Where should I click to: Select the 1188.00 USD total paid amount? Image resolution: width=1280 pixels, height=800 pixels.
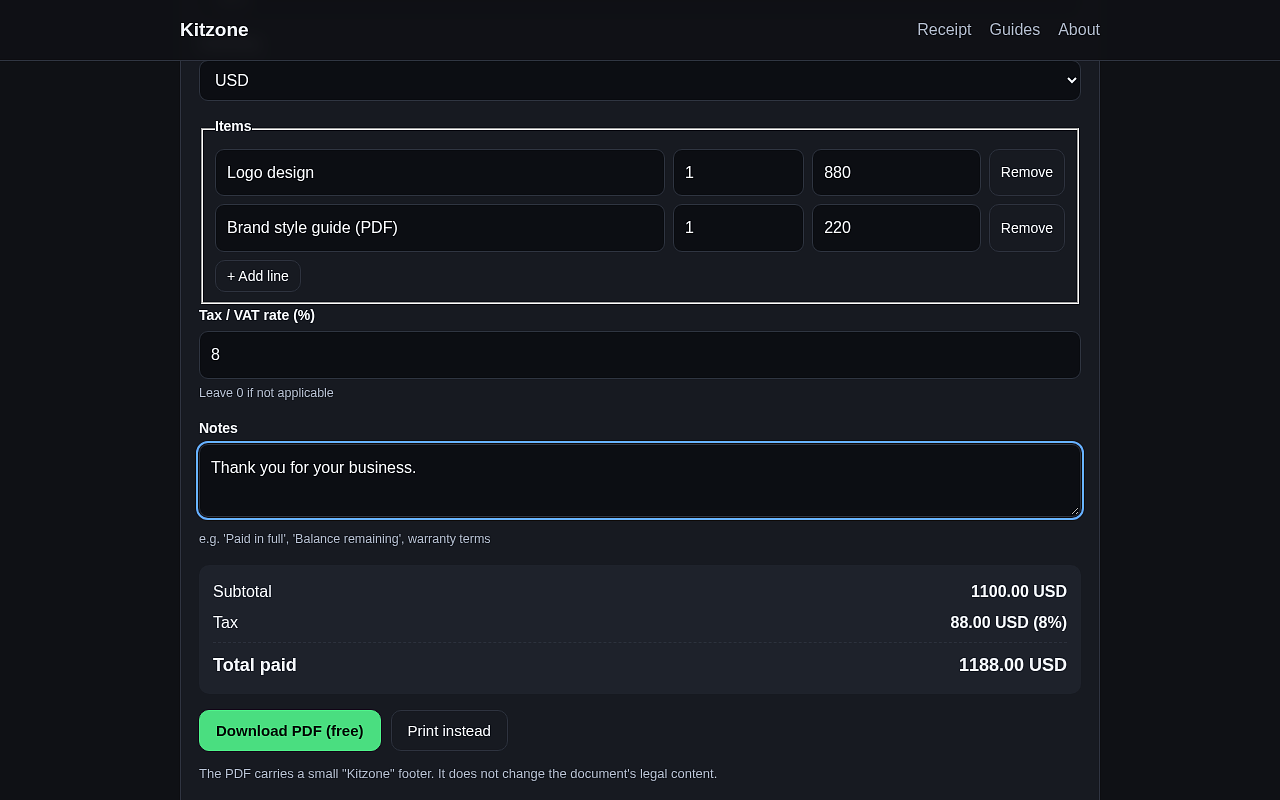point(1013,665)
